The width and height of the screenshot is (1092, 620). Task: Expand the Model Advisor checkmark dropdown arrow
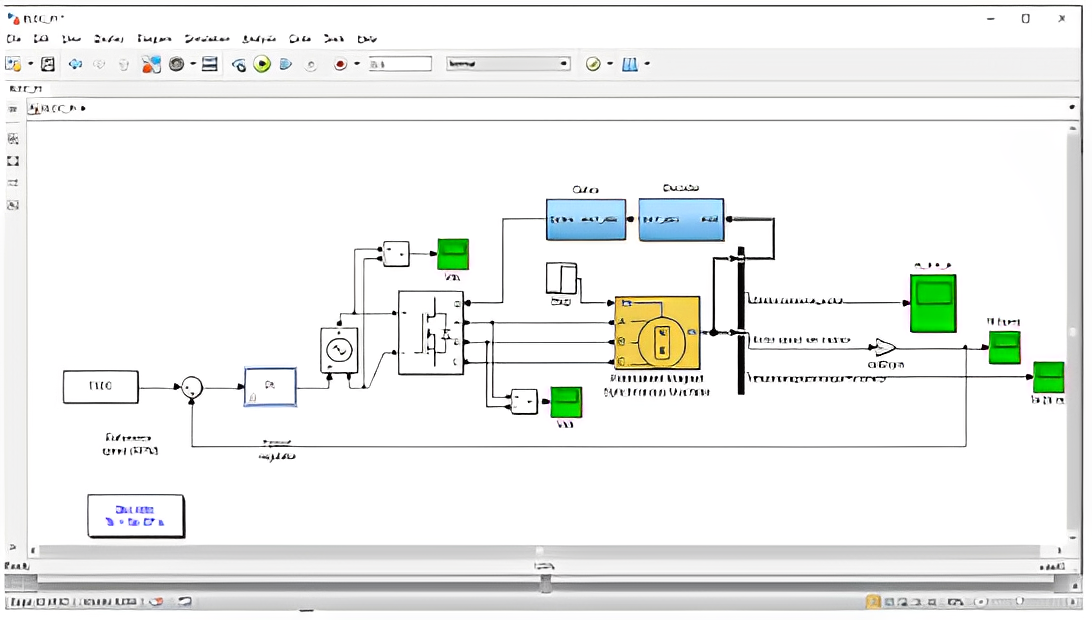pos(608,64)
